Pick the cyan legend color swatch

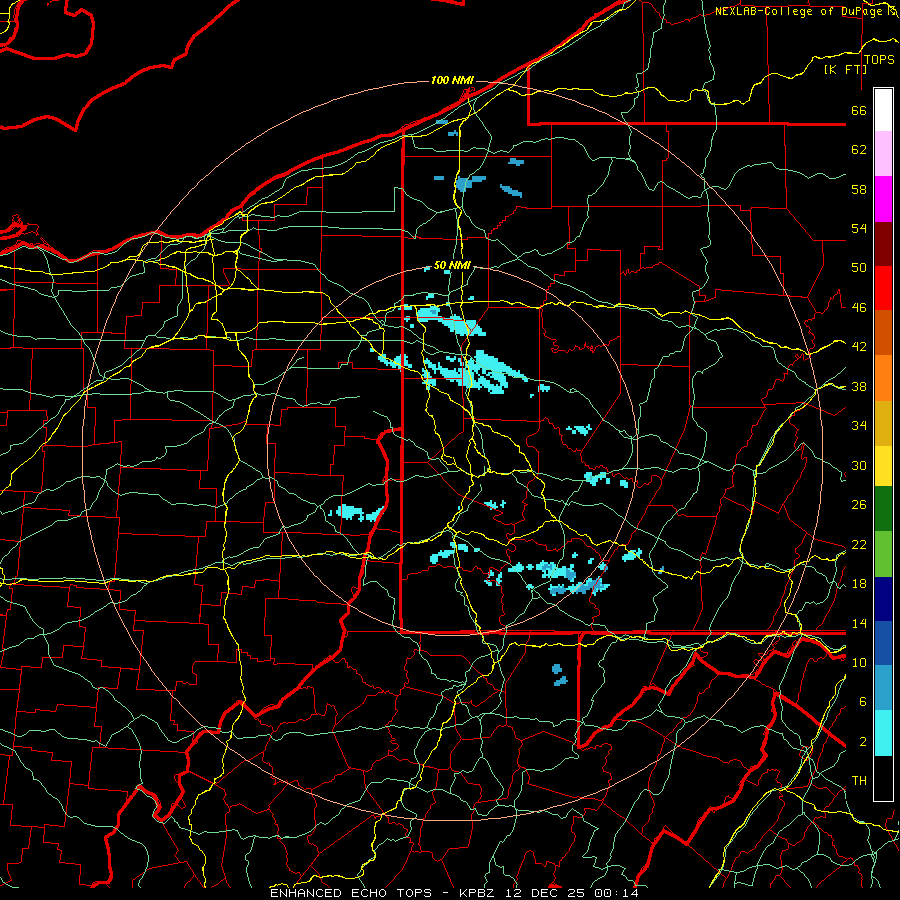pos(883,734)
